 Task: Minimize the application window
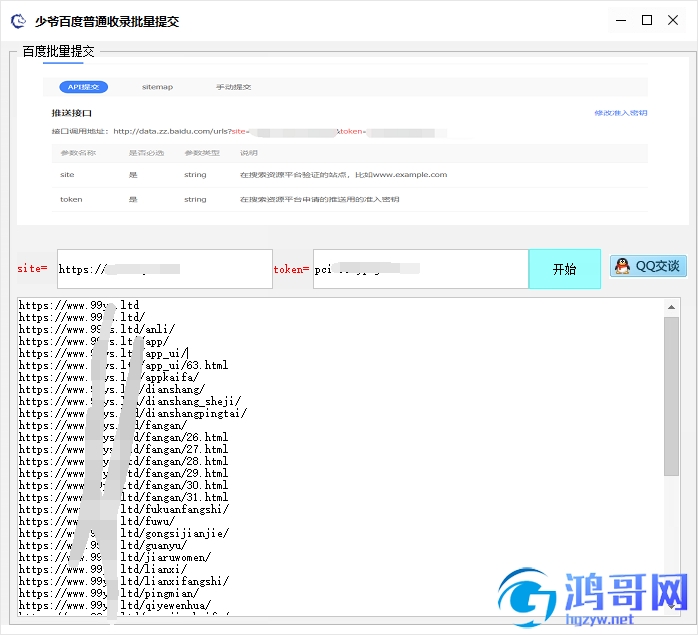(621, 20)
